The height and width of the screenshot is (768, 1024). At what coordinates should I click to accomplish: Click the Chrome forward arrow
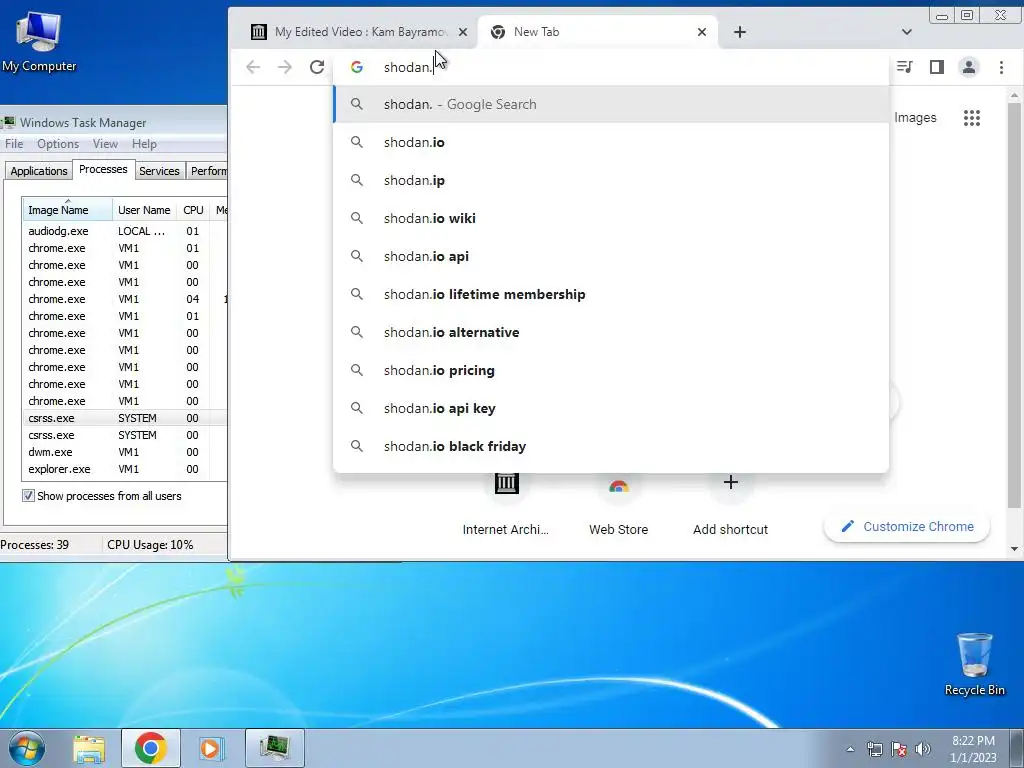[285, 67]
